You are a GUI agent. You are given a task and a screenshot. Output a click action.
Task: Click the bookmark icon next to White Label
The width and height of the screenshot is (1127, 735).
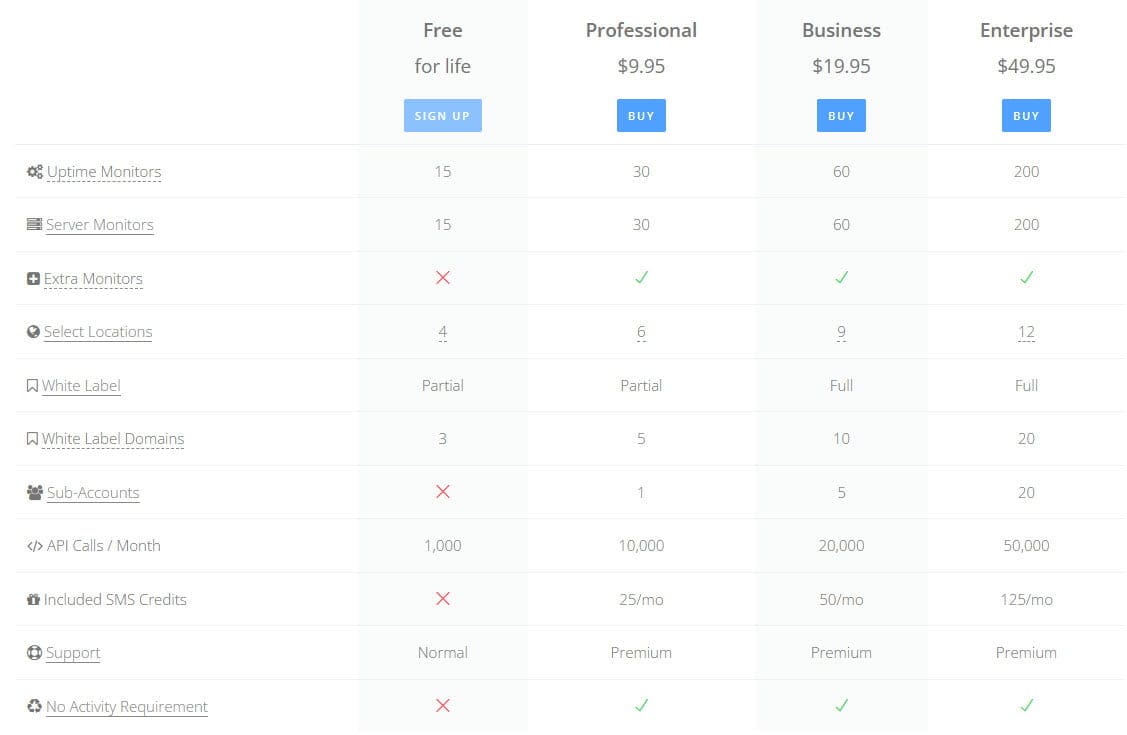[32, 384]
